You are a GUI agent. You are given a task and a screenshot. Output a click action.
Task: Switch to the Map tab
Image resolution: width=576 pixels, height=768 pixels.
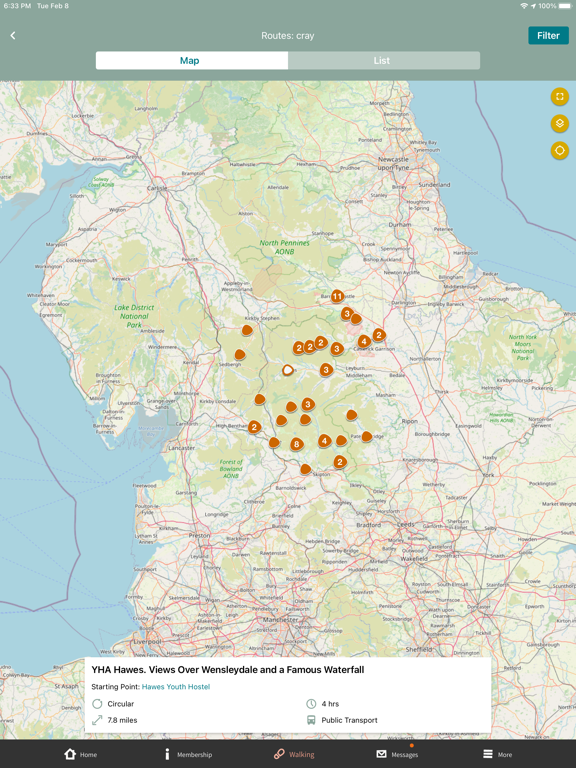192,60
